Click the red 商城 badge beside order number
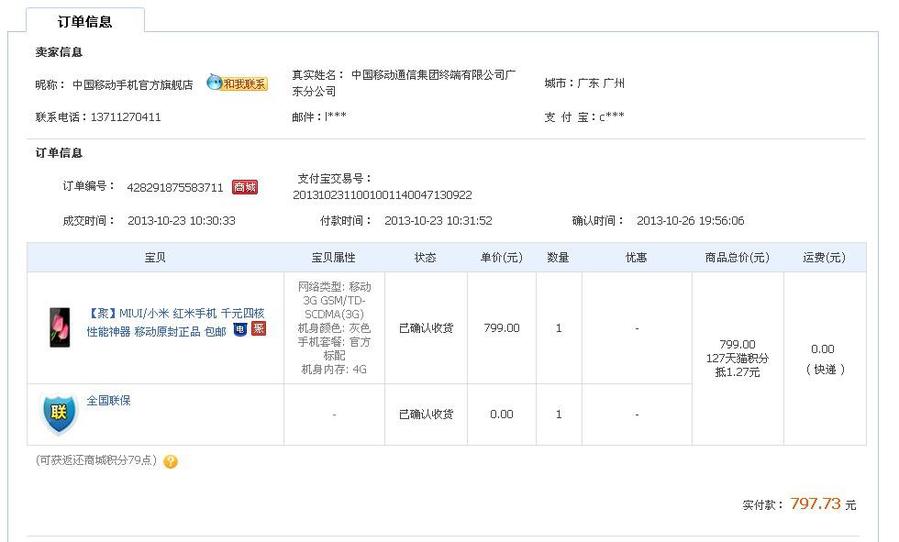899x542 pixels. (245, 187)
